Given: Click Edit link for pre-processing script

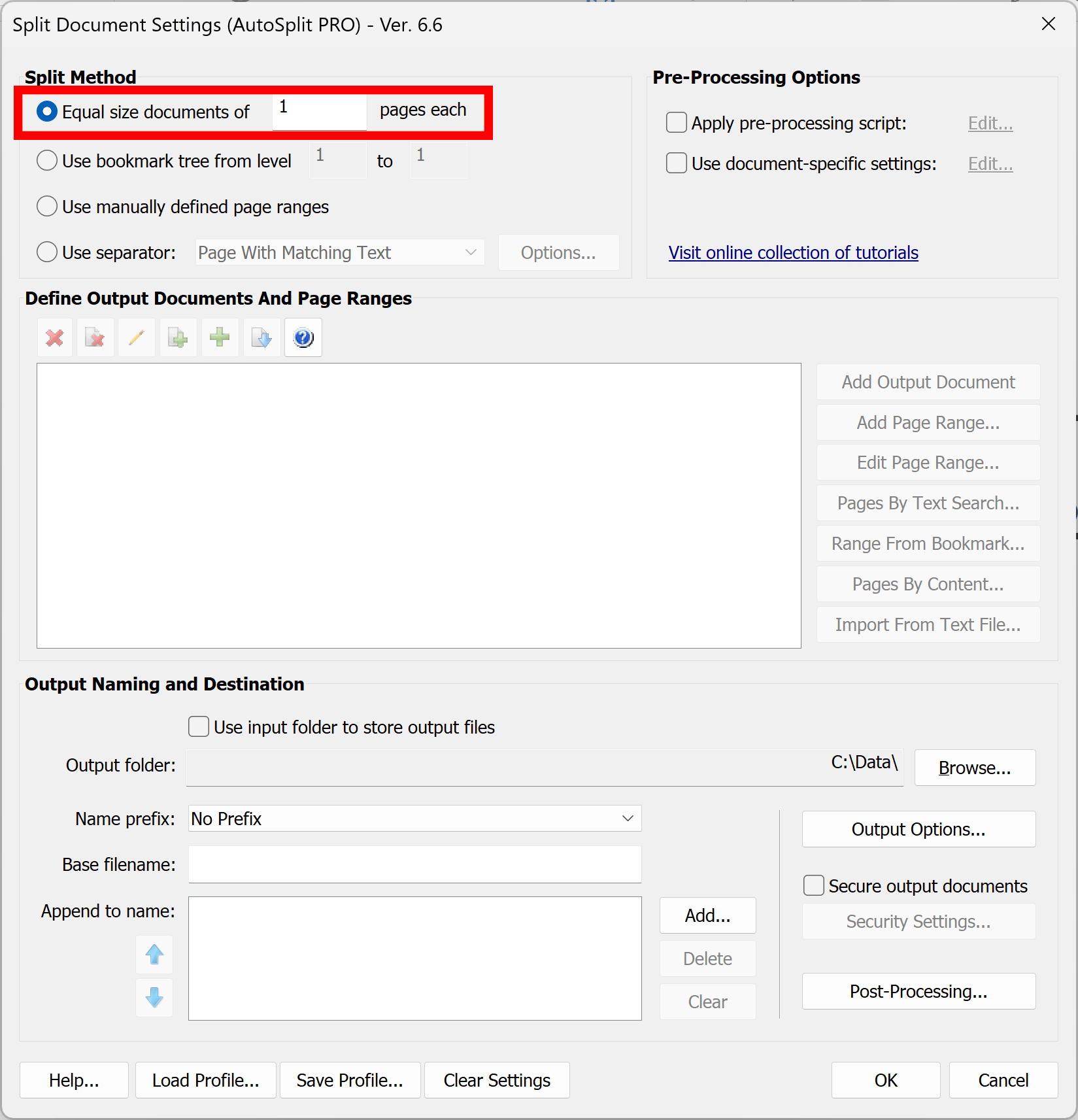Looking at the screenshot, I should (990, 123).
